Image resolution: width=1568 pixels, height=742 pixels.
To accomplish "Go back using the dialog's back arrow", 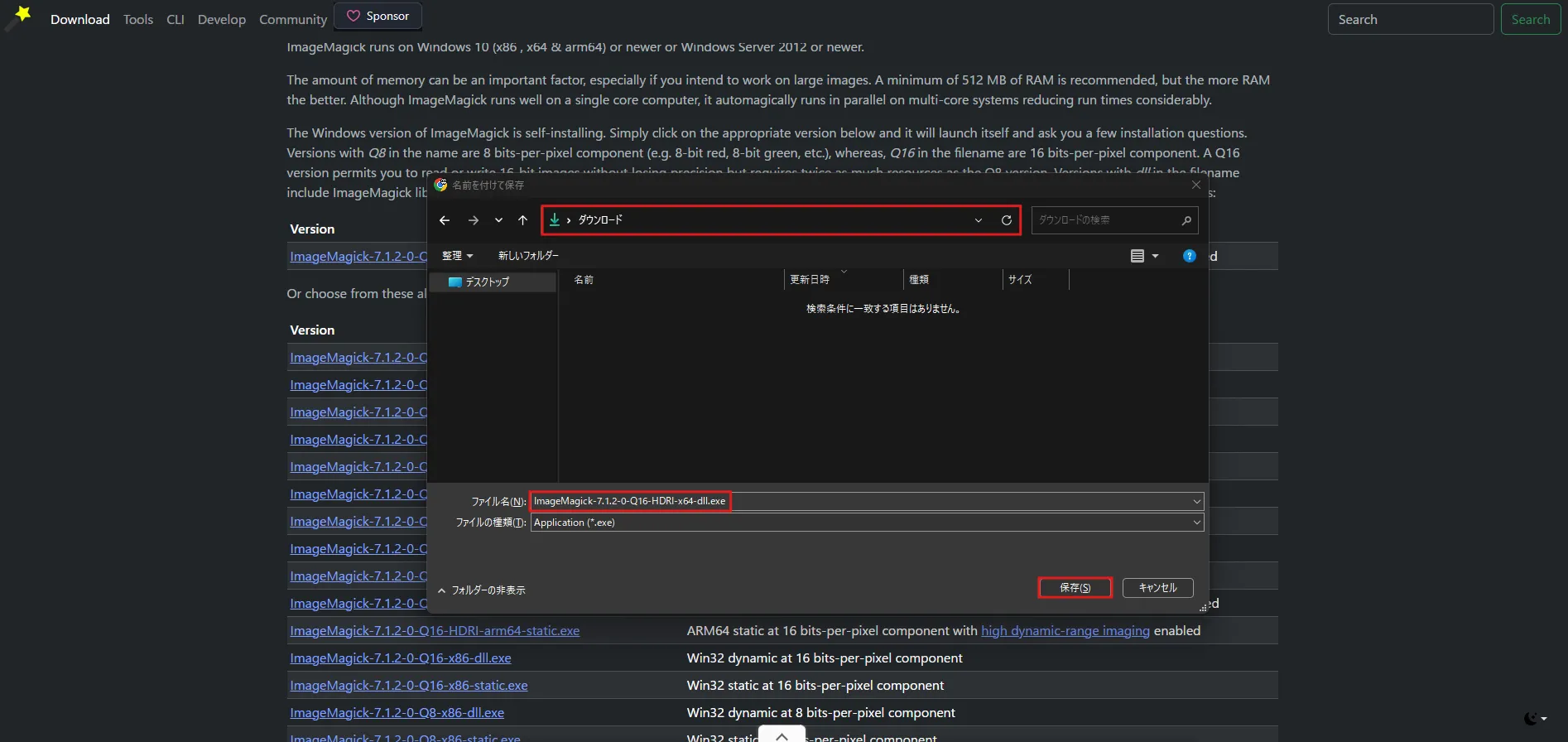I will pyautogui.click(x=445, y=220).
